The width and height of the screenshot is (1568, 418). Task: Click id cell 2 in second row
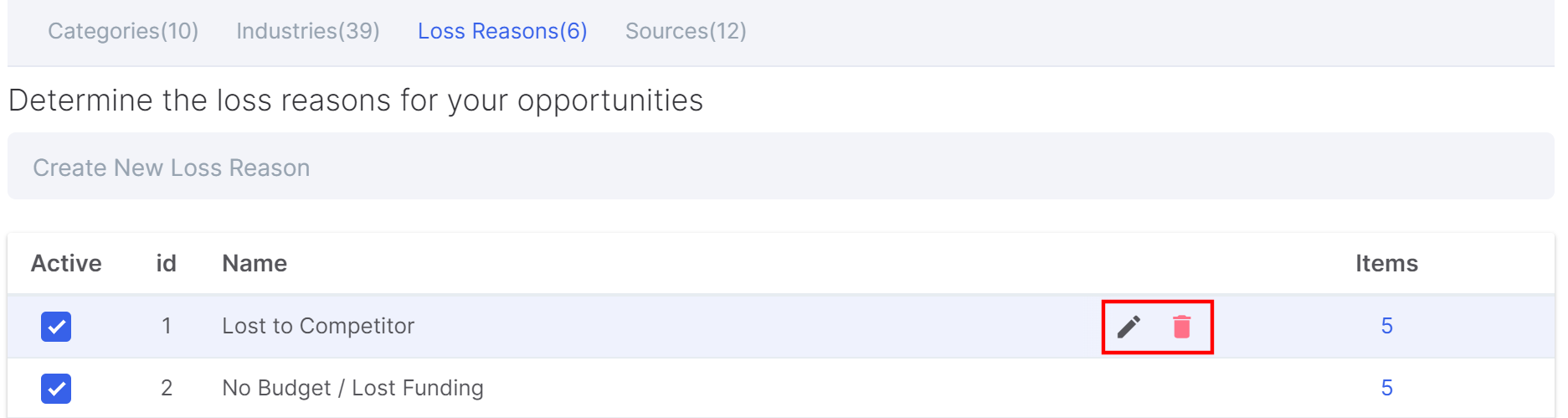pyautogui.click(x=167, y=388)
